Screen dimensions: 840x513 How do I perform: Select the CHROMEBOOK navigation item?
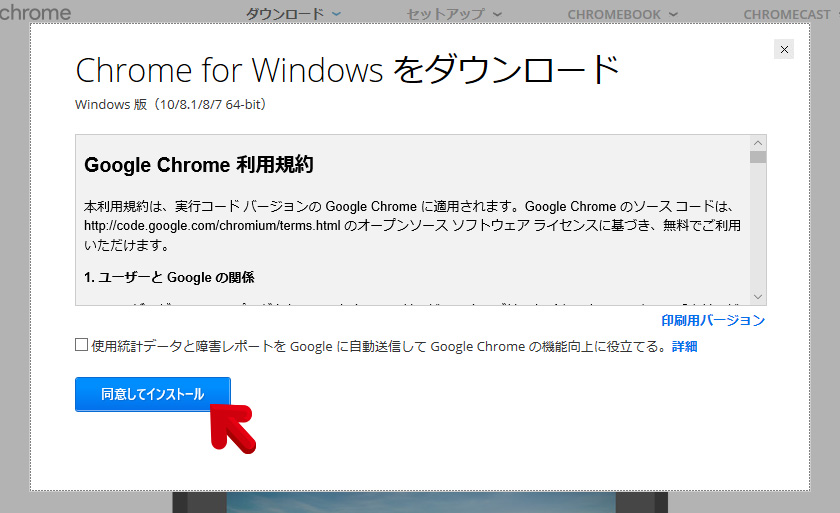click(614, 14)
